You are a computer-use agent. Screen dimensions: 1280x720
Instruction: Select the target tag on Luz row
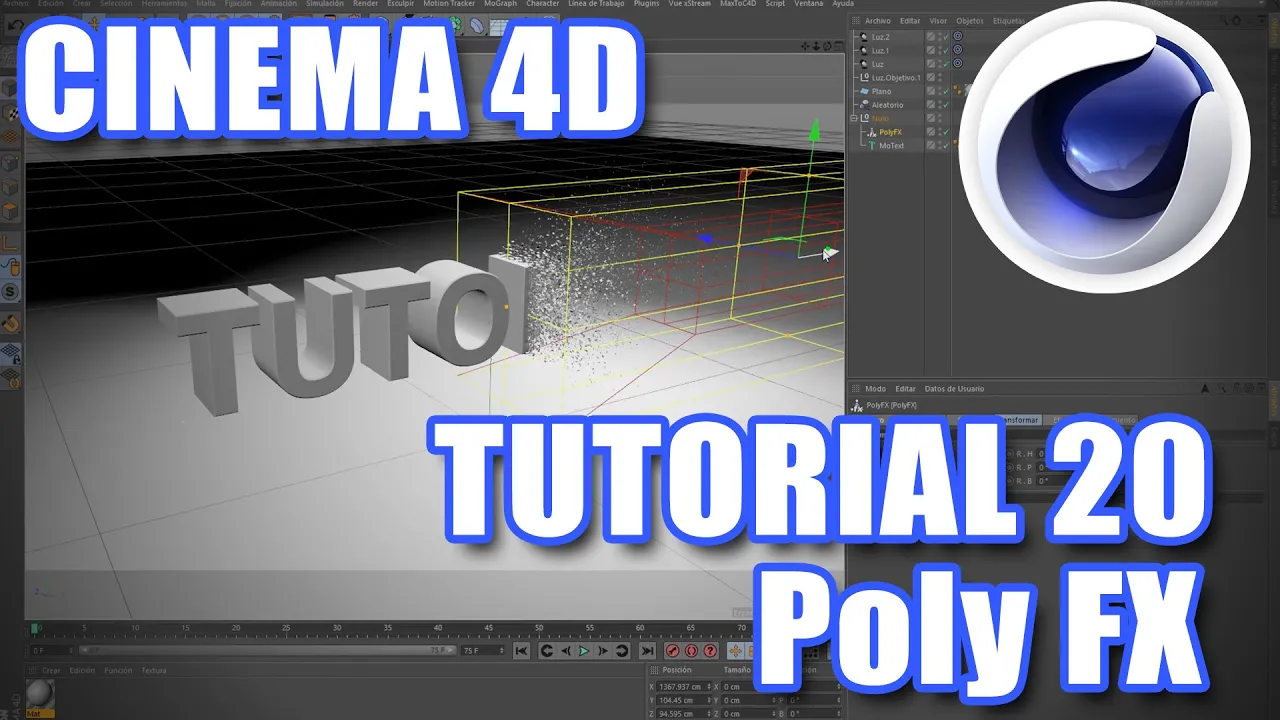pyautogui.click(x=957, y=63)
